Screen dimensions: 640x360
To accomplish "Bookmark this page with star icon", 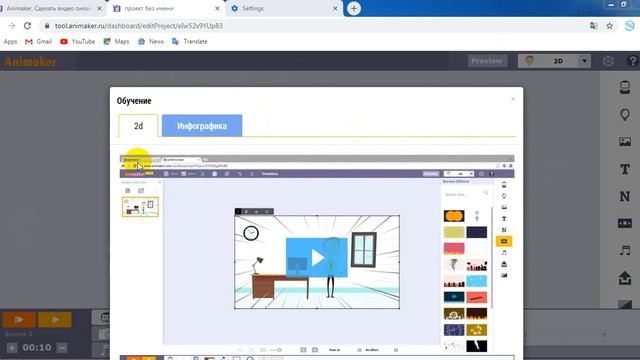I will click(609, 26).
